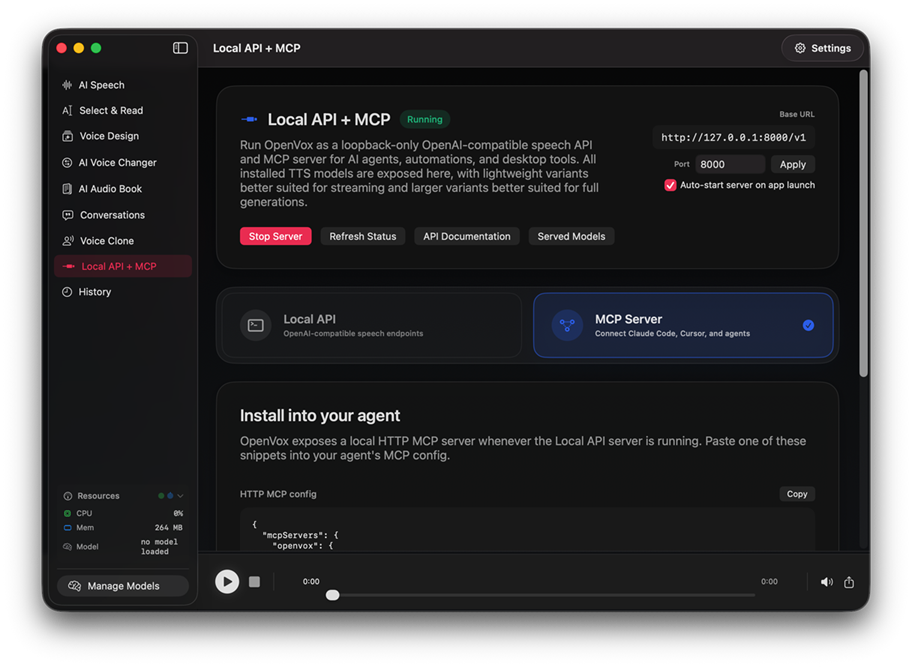Click the AI Voice Changer icon
912x667 pixels.
click(67, 163)
